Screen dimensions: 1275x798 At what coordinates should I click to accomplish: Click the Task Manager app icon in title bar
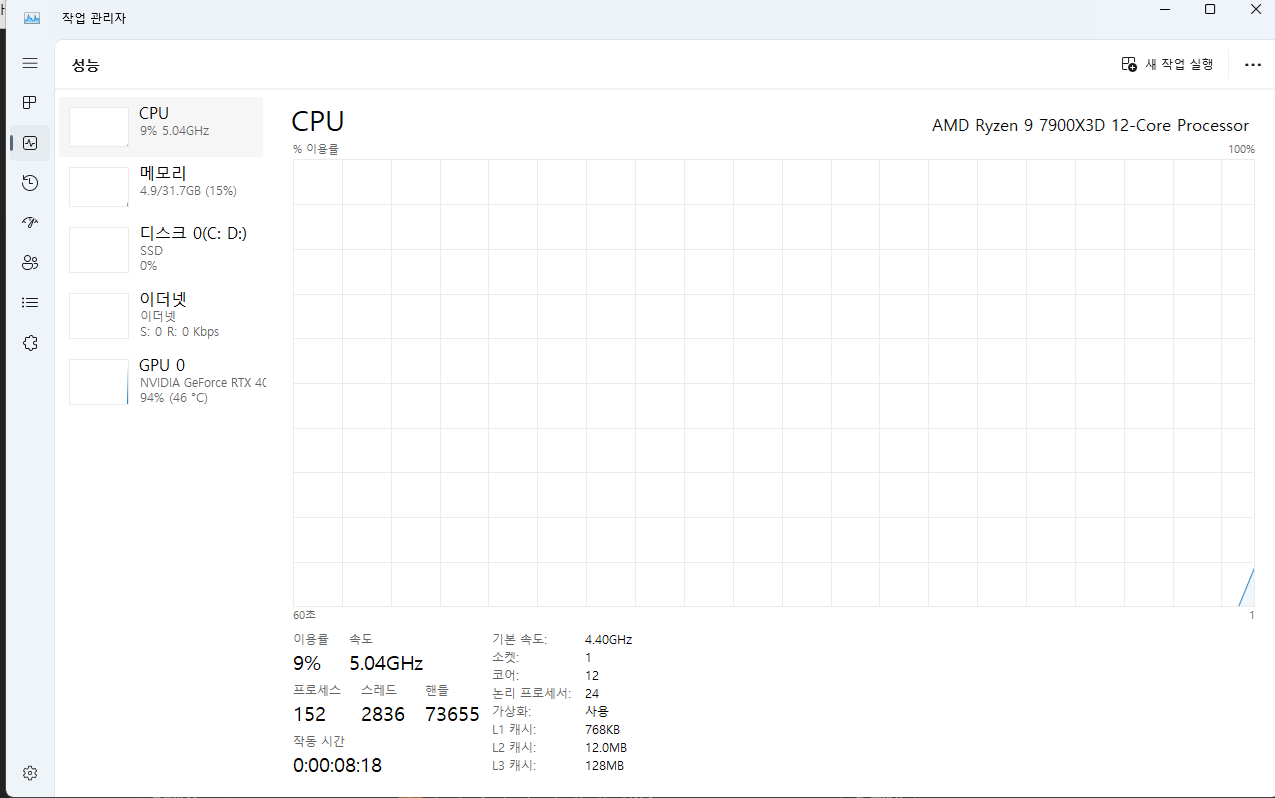point(32,18)
